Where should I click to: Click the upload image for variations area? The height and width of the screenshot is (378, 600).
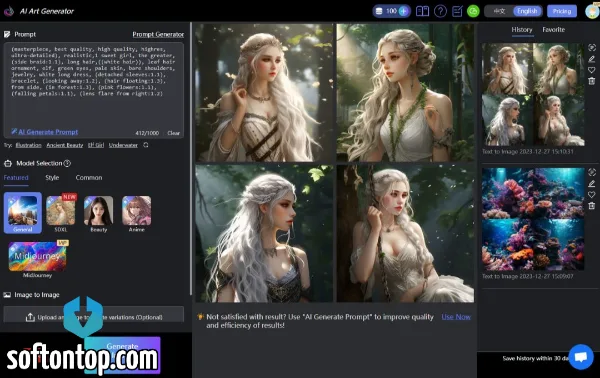point(94,314)
